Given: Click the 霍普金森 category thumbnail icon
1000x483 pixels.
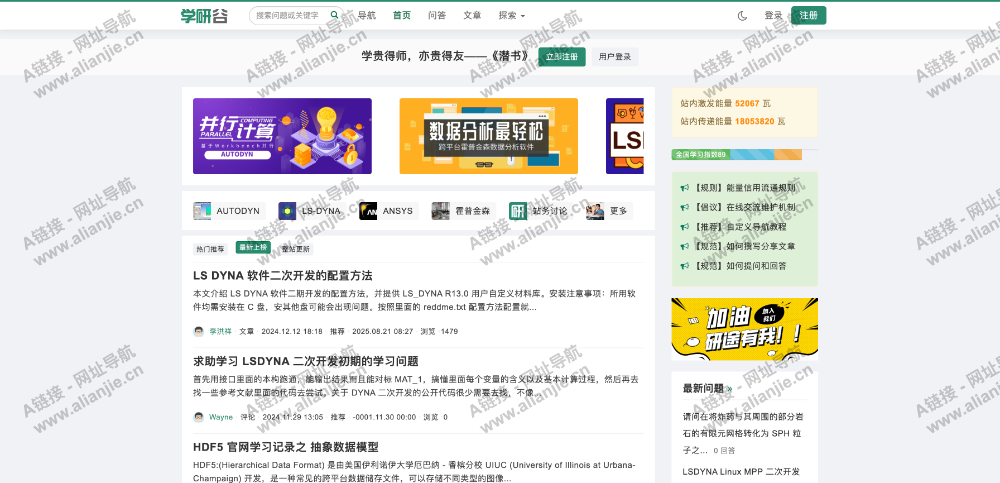Looking at the screenshot, I should [440, 211].
